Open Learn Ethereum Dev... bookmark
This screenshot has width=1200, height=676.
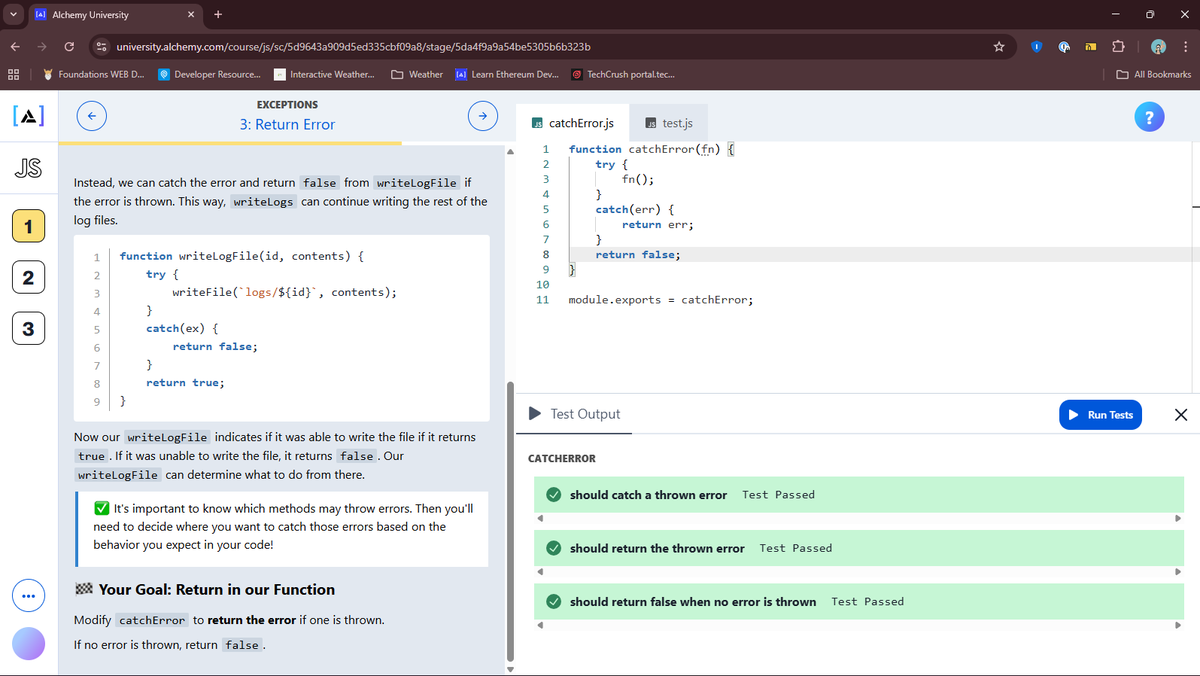[x=507, y=74]
